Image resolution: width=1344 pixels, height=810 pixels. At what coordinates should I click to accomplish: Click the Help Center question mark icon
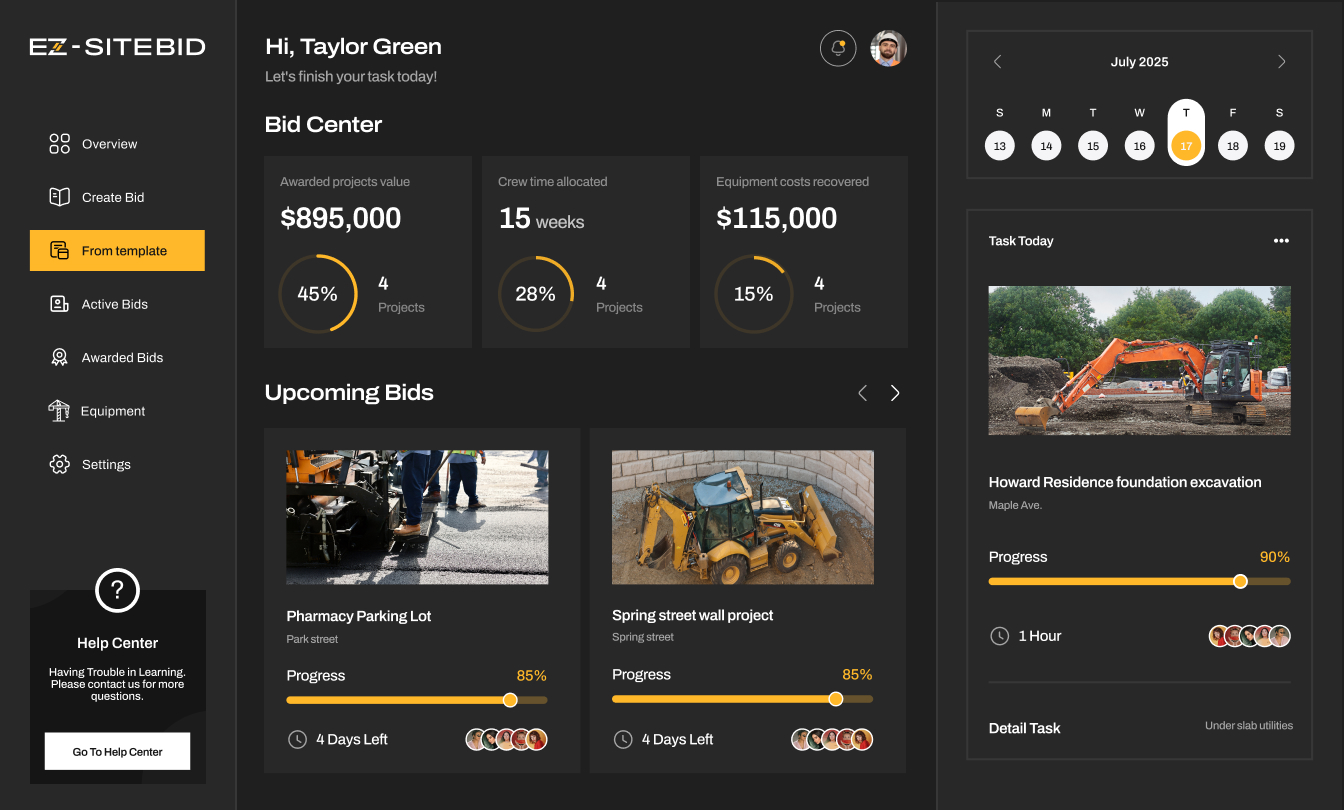point(117,590)
